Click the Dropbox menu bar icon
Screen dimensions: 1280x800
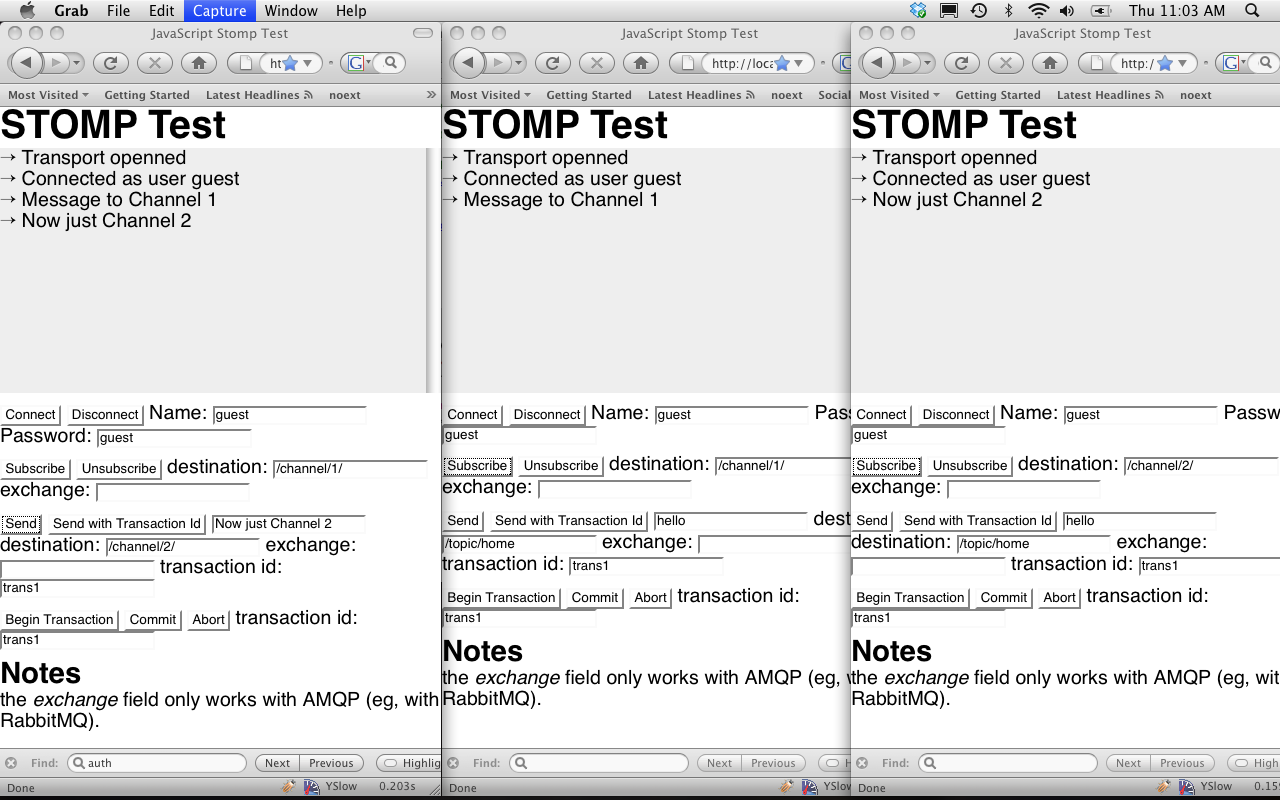pyautogui.click(x=918, y=10)
